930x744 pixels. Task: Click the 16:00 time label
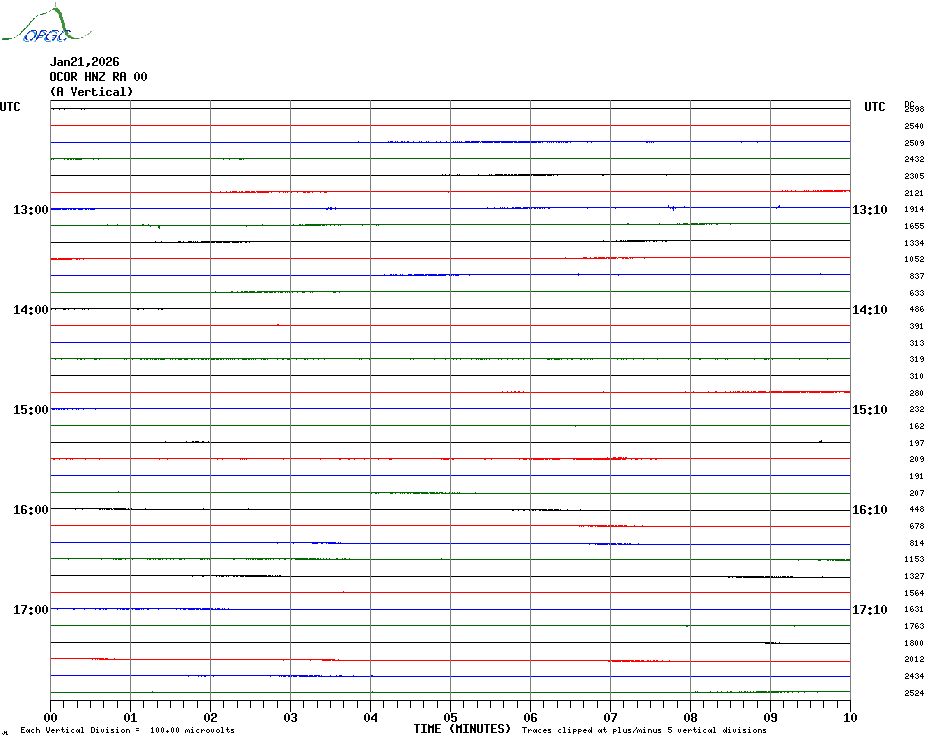click(x=31, y=510)
